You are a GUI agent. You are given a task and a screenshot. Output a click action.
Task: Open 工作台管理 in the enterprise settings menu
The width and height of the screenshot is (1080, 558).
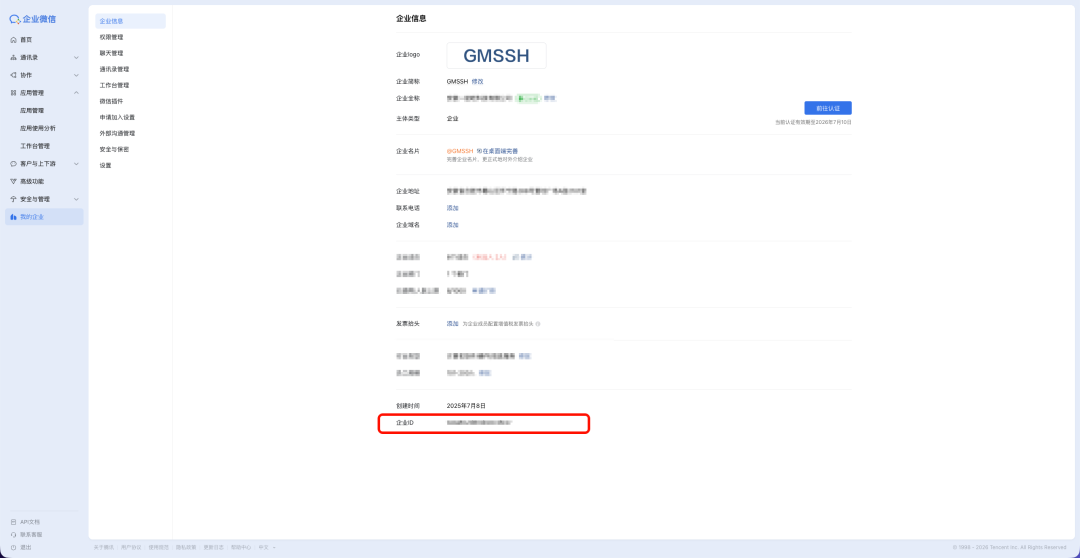(114, 85)
